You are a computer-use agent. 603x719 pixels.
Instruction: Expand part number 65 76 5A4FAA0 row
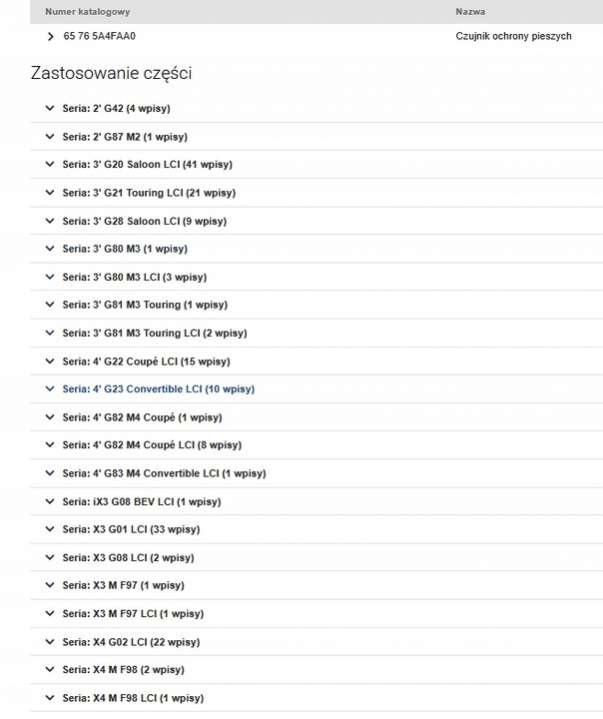click(50, 36)
